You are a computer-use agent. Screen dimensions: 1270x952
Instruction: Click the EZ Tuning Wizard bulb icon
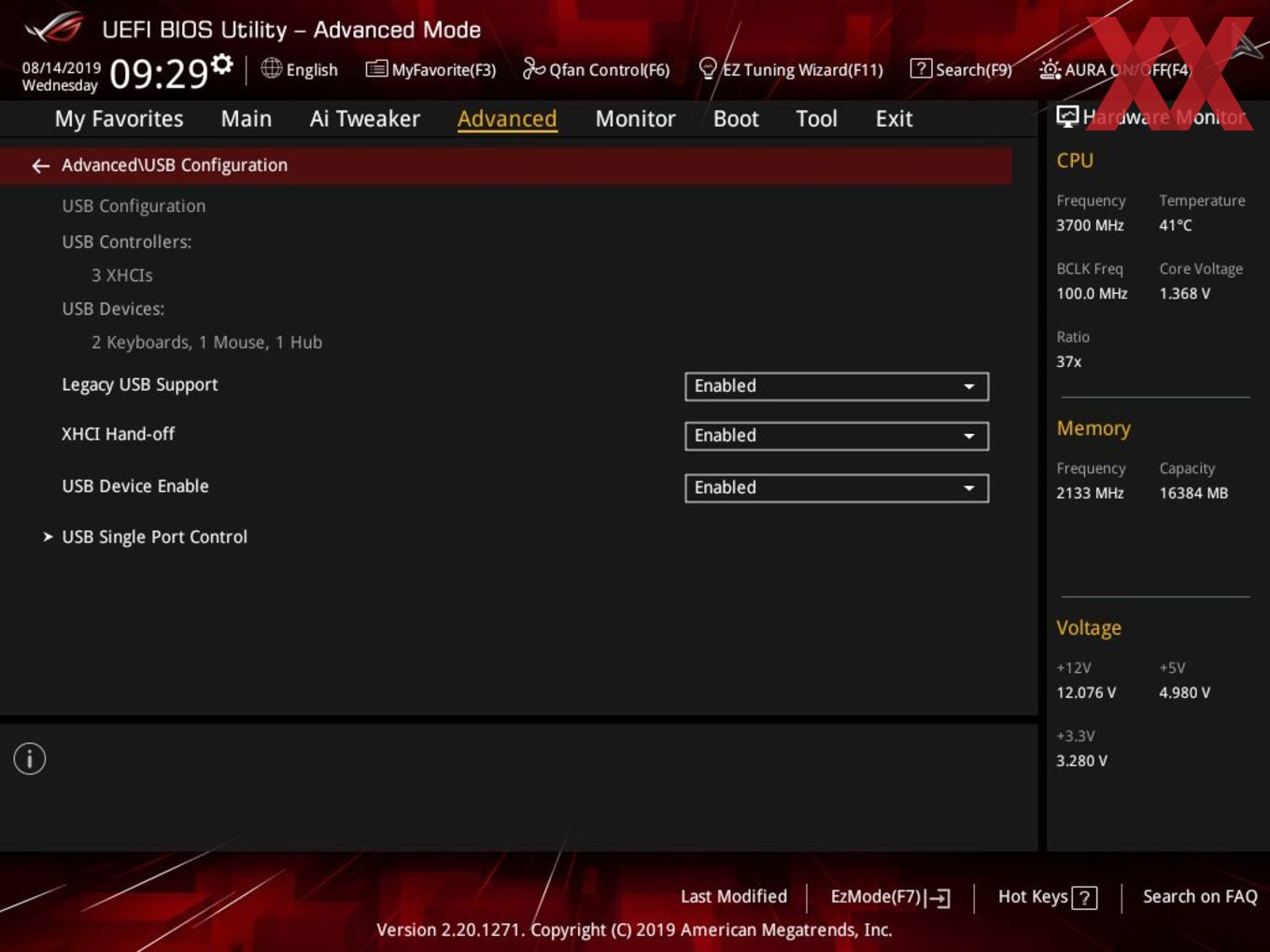708,68
